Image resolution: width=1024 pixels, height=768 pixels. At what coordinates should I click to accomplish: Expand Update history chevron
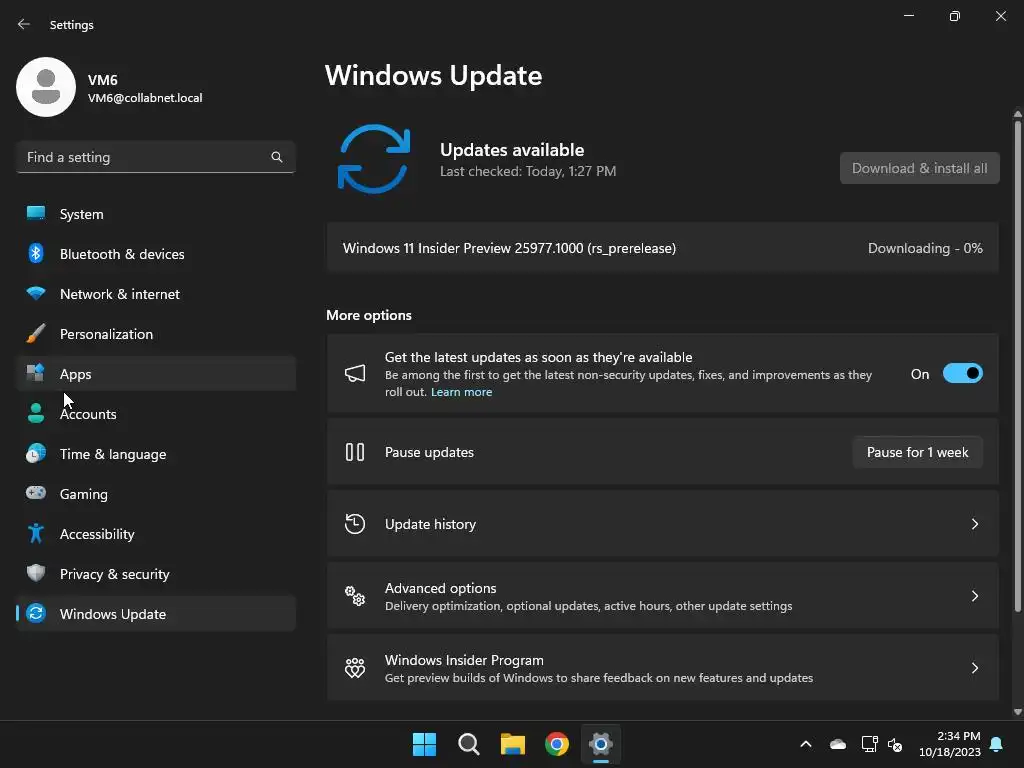pyautogui.click(x=974, y=524)
